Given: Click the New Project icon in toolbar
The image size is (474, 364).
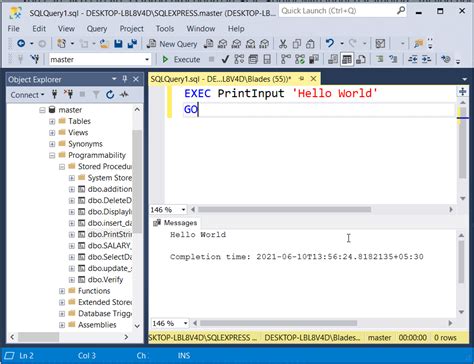Looking at the screenshot, I should [62, 43].
